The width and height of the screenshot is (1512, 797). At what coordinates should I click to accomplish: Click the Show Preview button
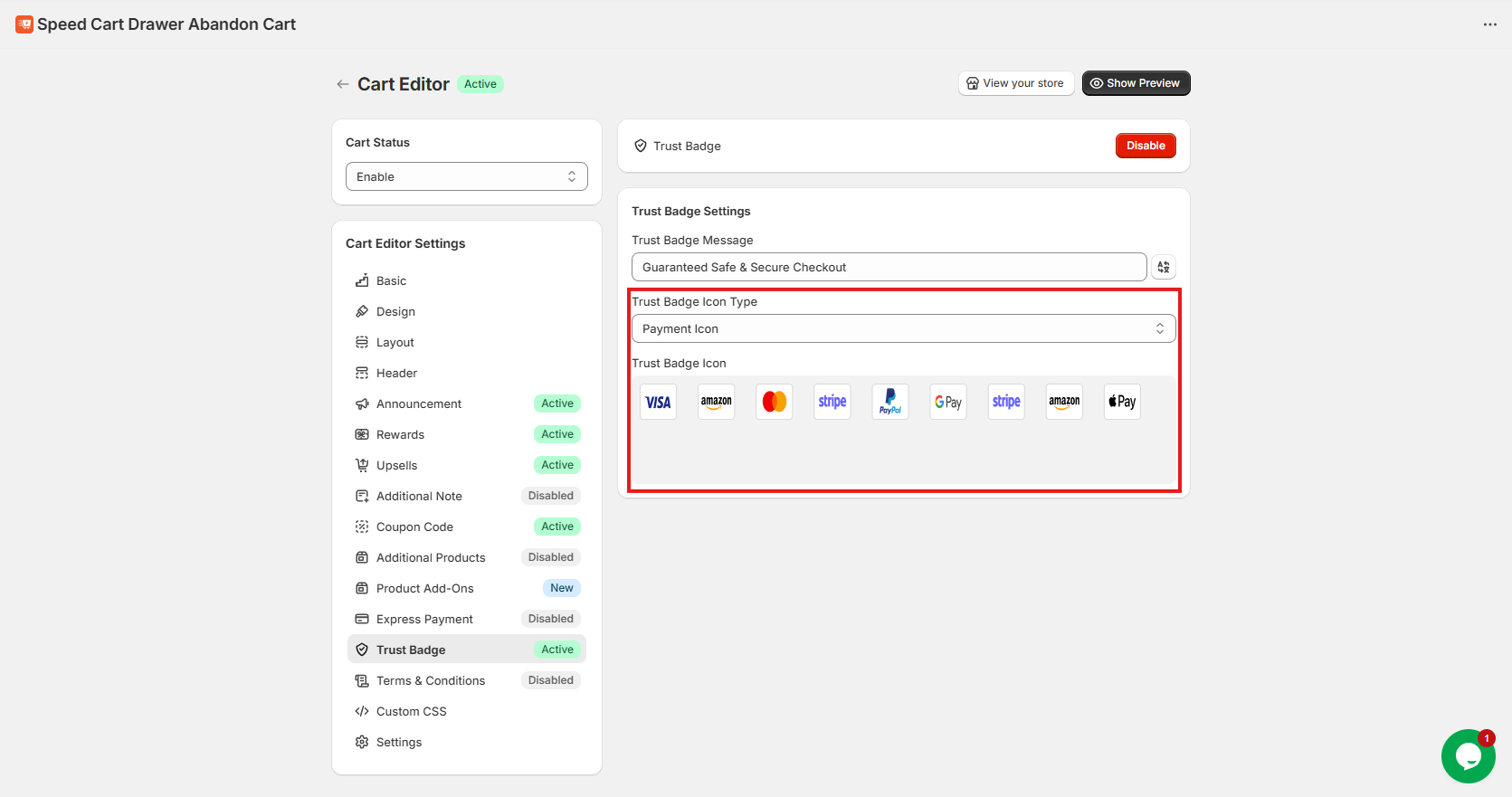[x=1136, y=83]
